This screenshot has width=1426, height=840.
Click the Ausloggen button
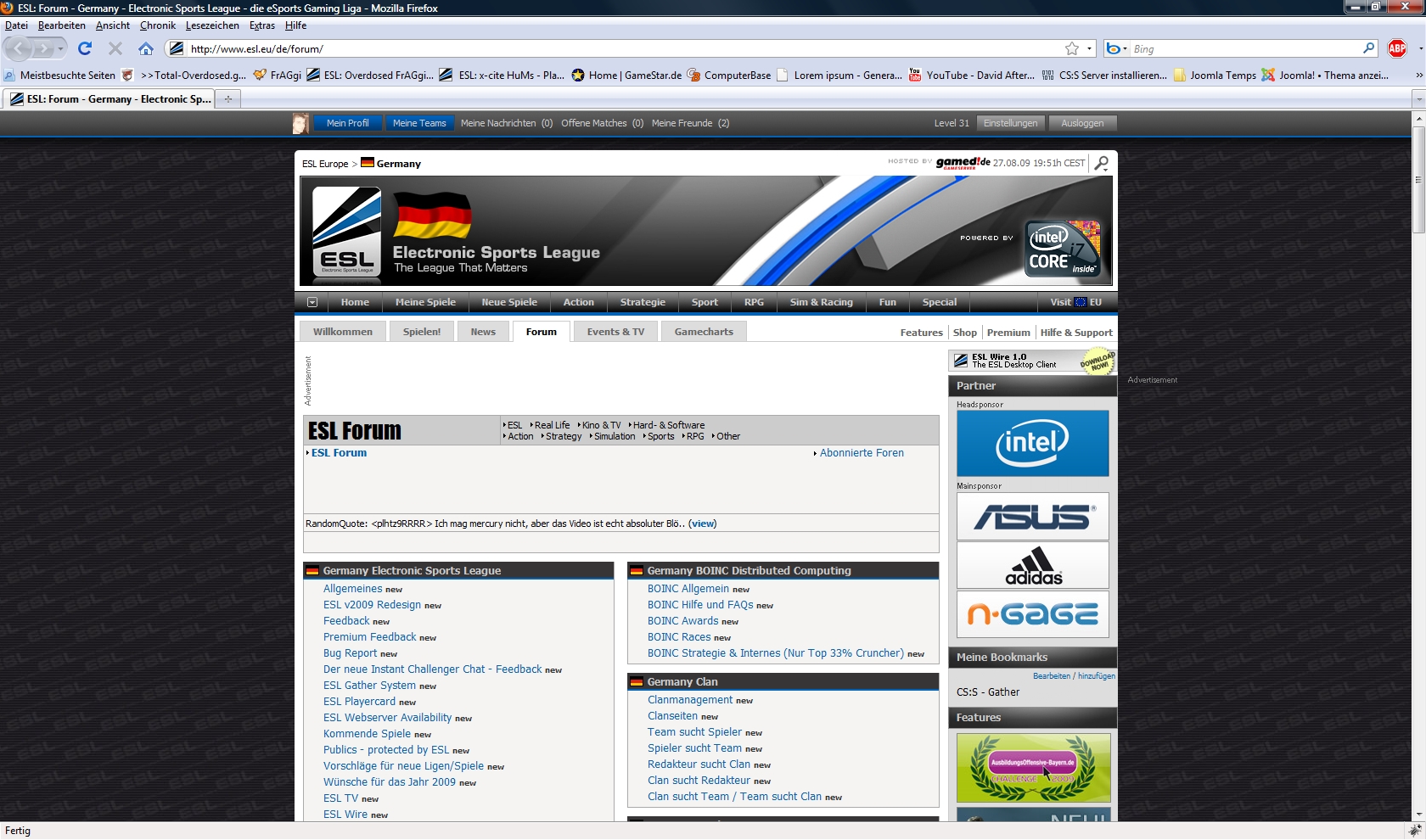1082,123
